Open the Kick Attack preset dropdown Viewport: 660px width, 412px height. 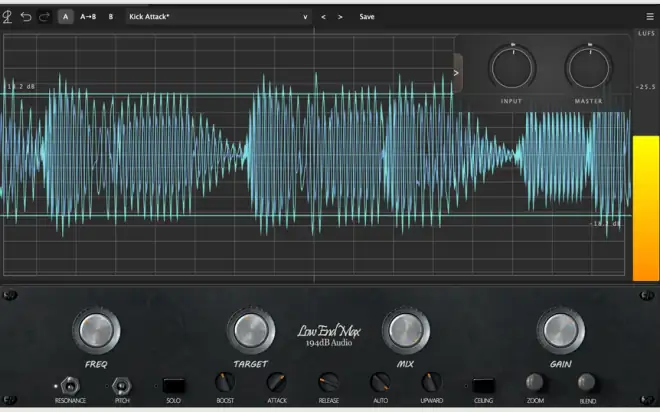[x=218, y=17]
